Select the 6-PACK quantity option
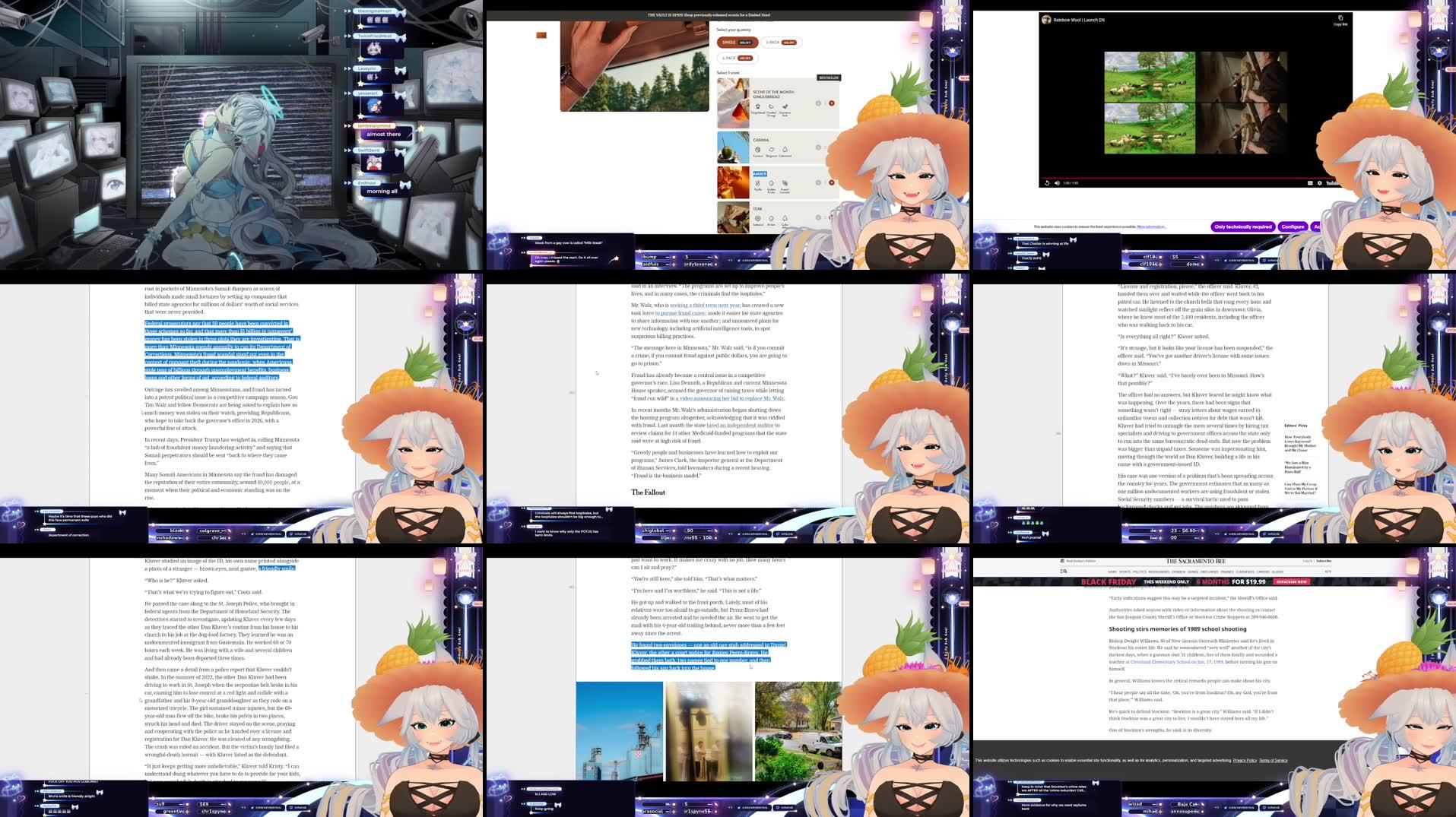This screenshot has width=1456, height=817. [738, 58]
